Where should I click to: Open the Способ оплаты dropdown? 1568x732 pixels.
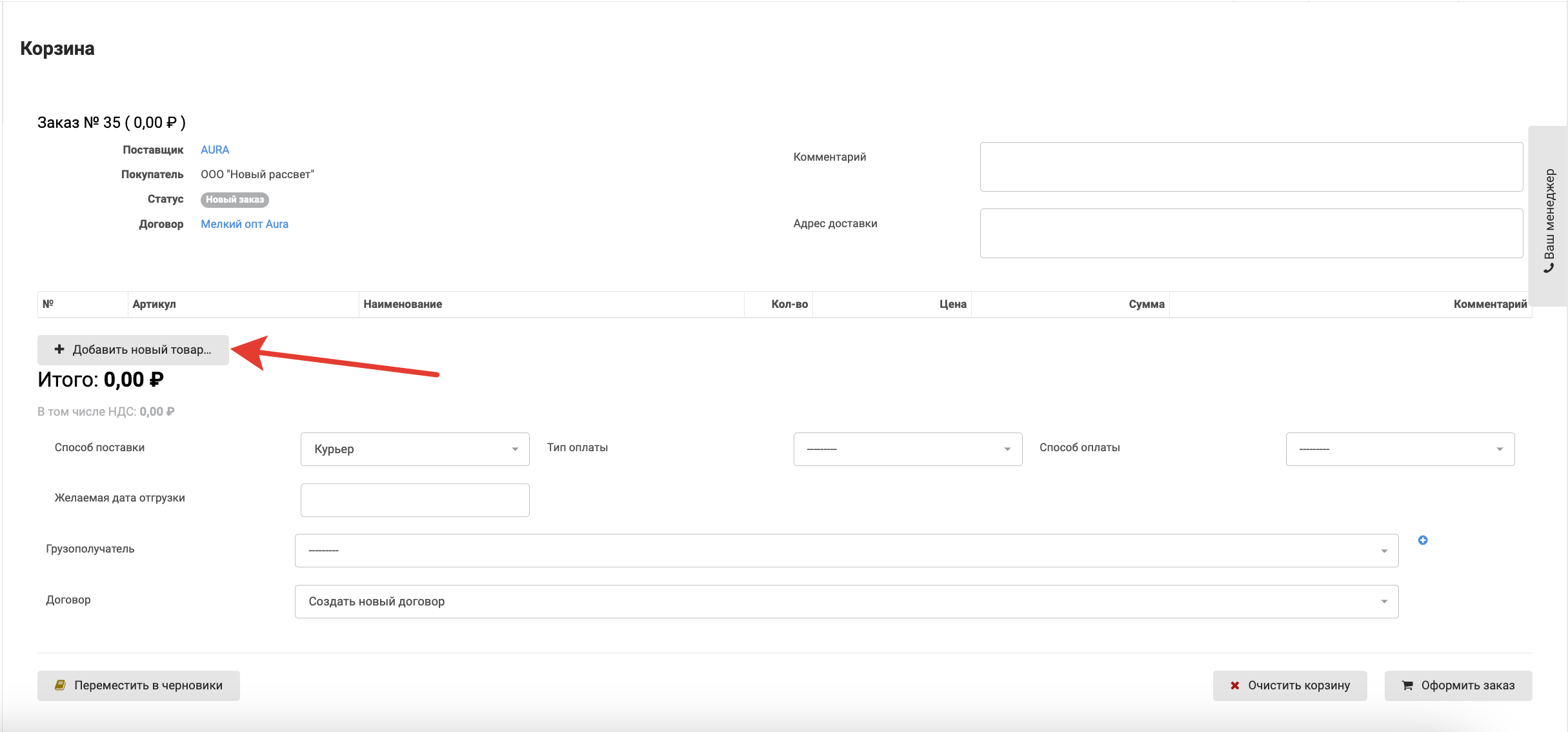[x=1400, y=449]
